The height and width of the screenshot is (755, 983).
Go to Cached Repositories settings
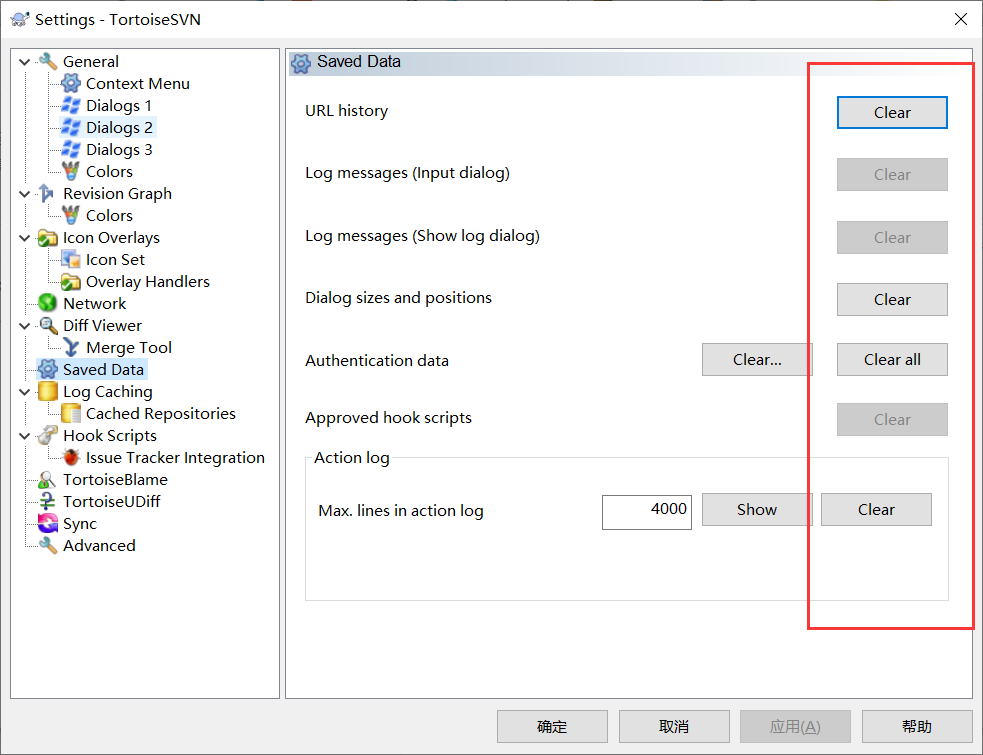pos(160,413)
